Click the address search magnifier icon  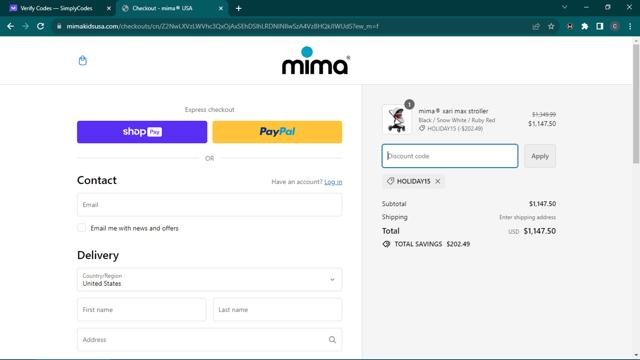(332, 340)
